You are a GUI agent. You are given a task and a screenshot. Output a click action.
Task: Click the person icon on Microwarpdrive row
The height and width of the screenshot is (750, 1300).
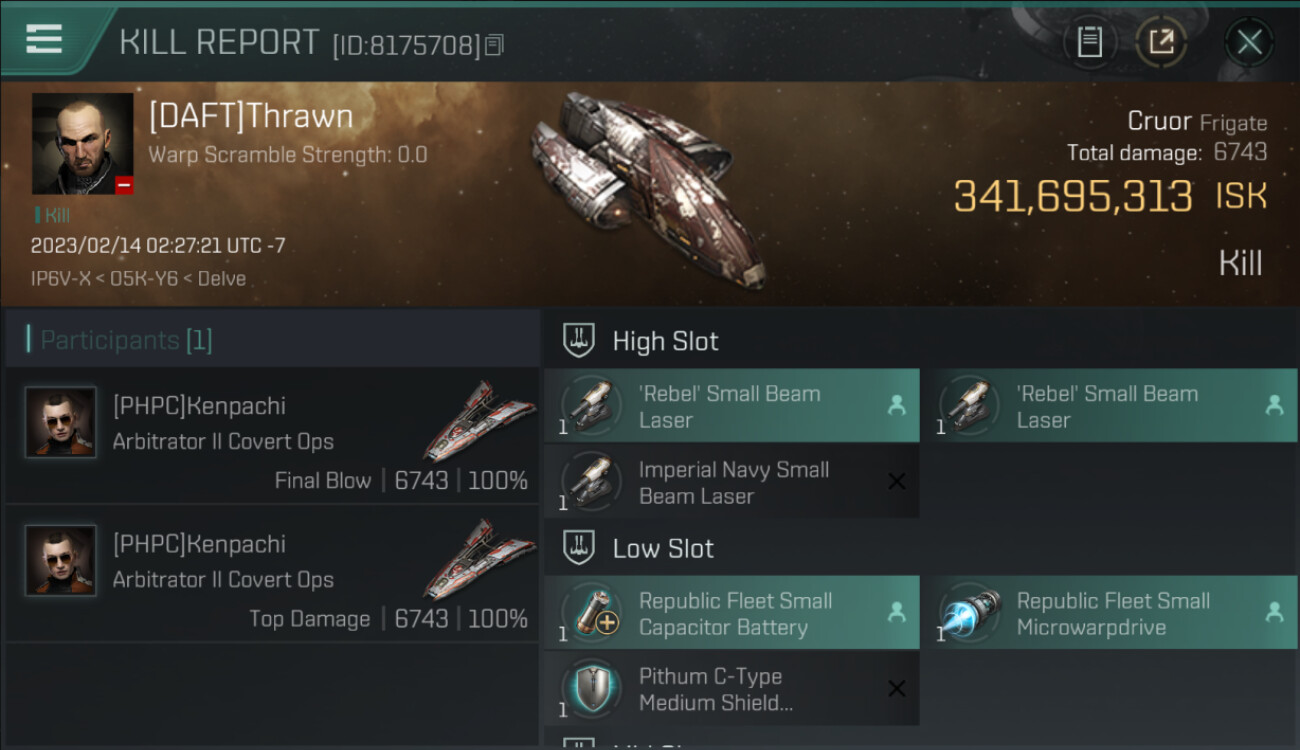pos(1274,613)
